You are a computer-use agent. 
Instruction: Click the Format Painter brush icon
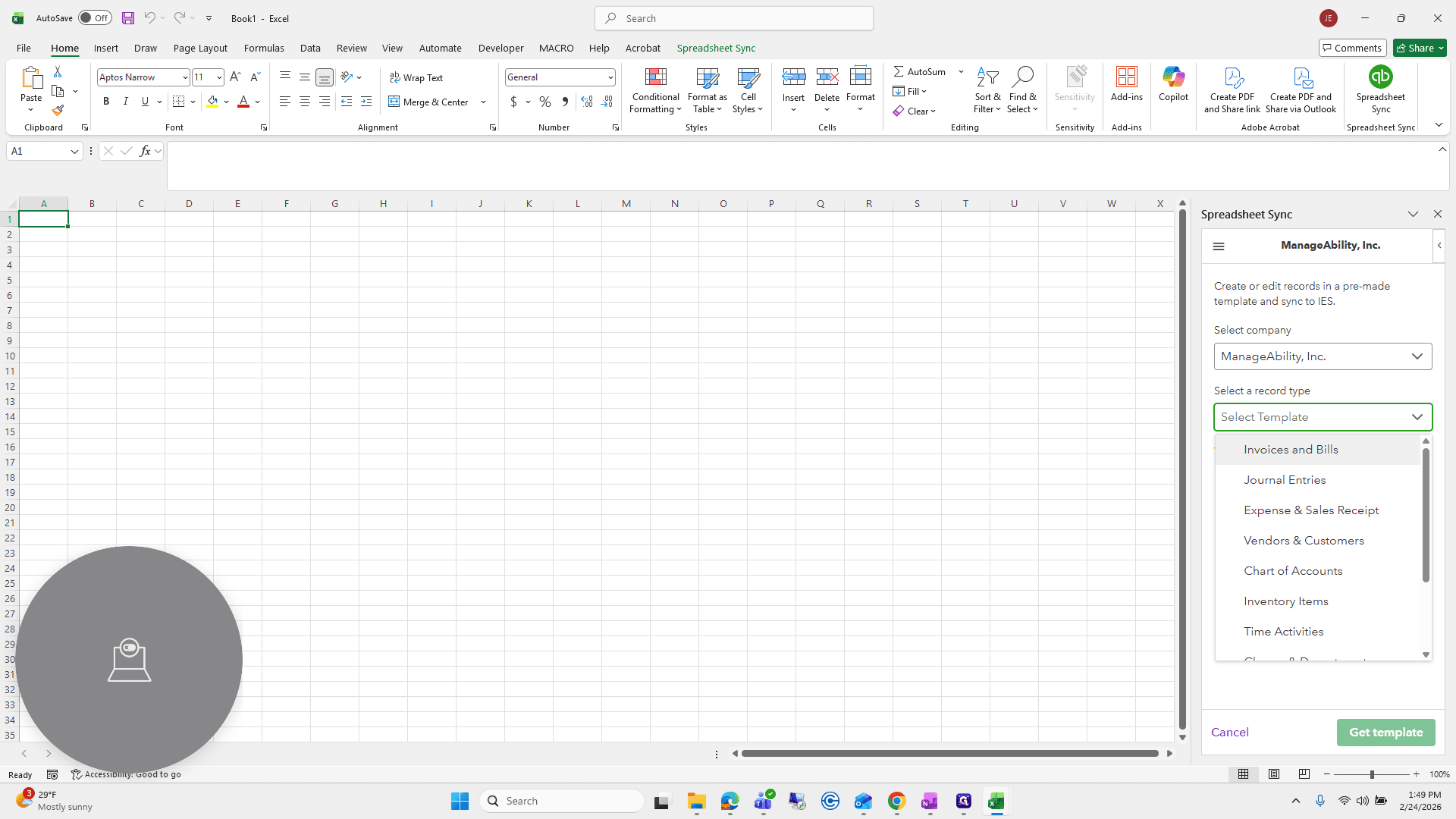click(58, 110)
